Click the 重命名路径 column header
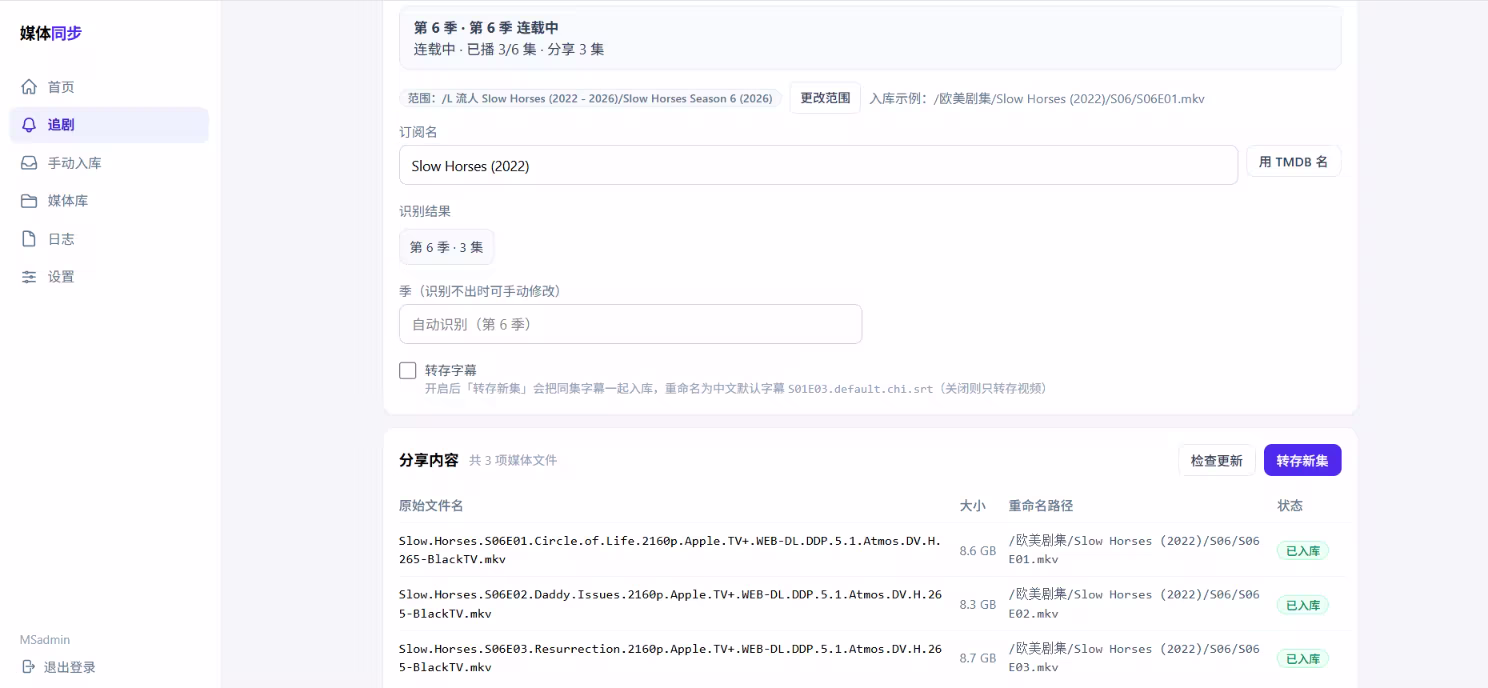1488x688 pixels. 1041,506
